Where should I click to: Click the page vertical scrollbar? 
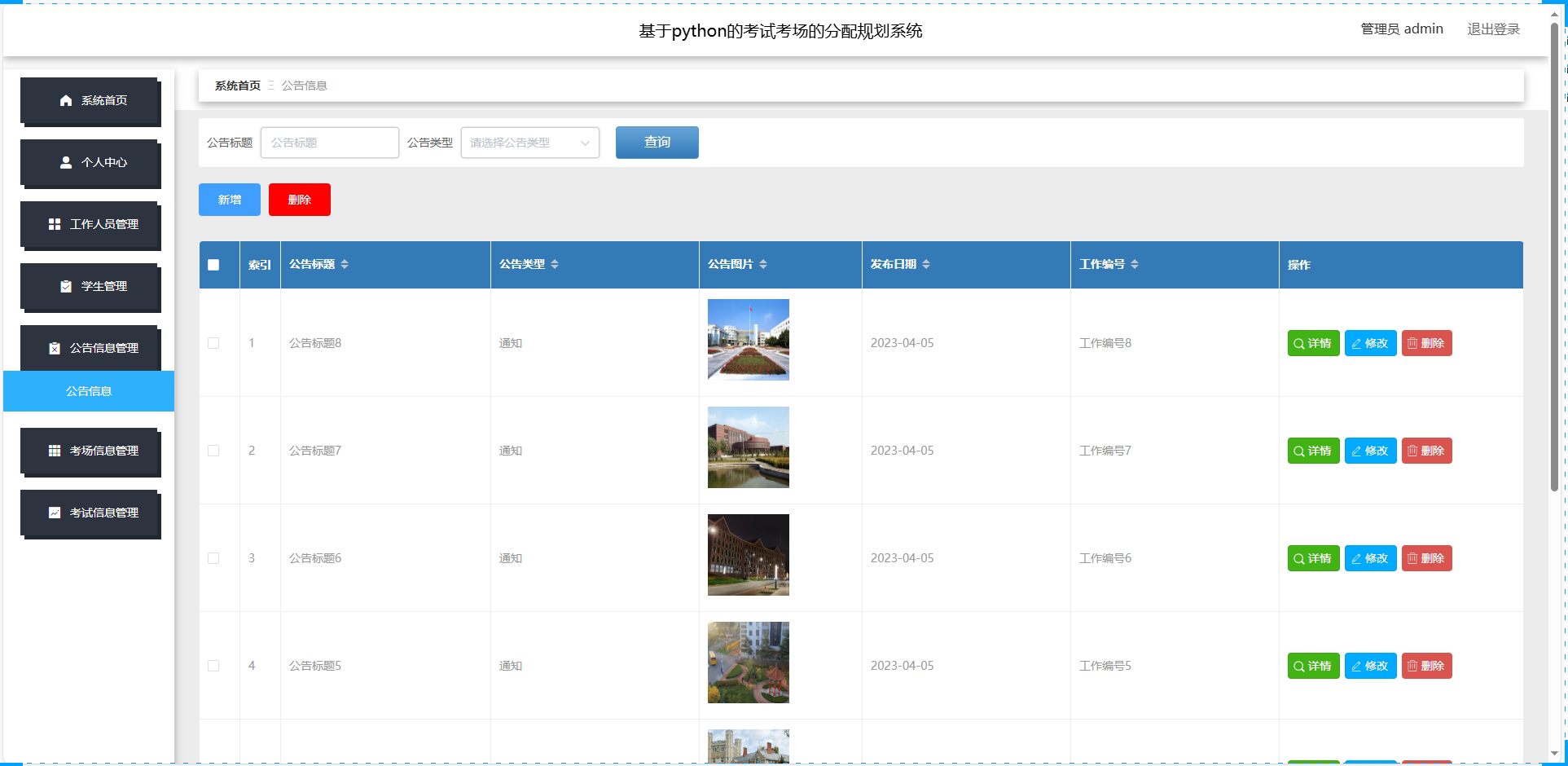(1554, 257)
